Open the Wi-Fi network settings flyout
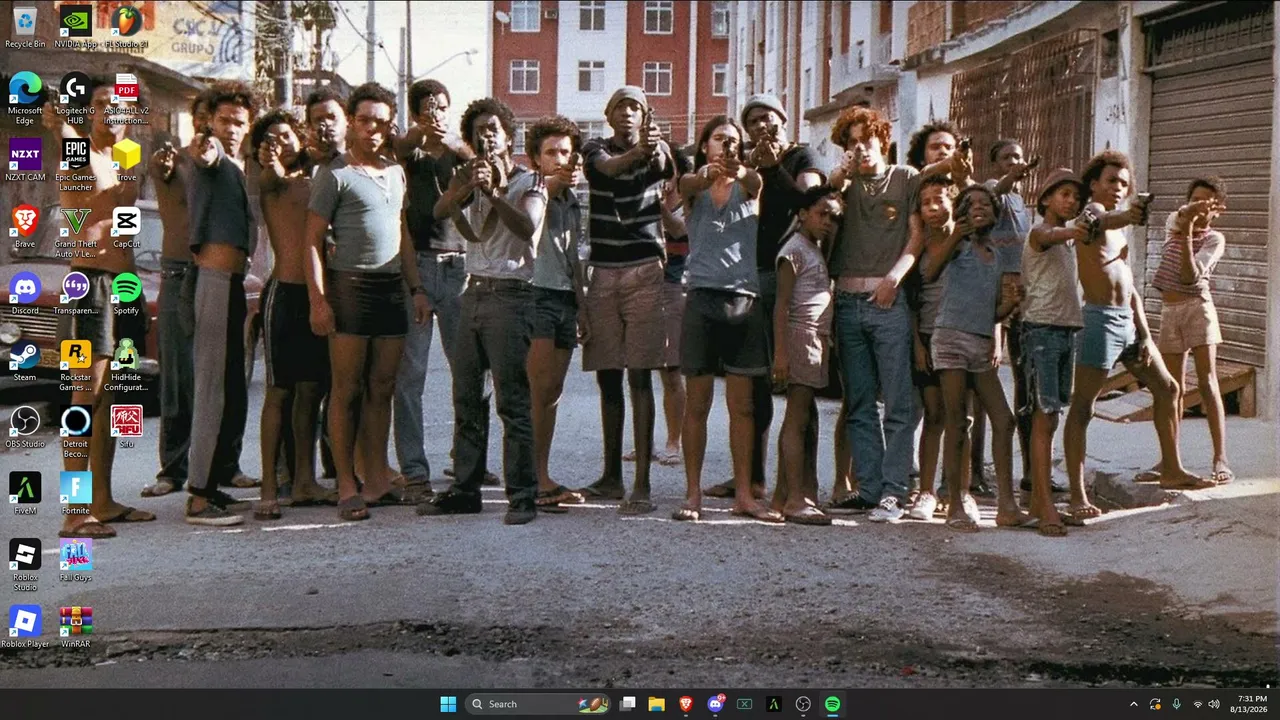Screen dimensions: 1280x720 pos(1197,704)
